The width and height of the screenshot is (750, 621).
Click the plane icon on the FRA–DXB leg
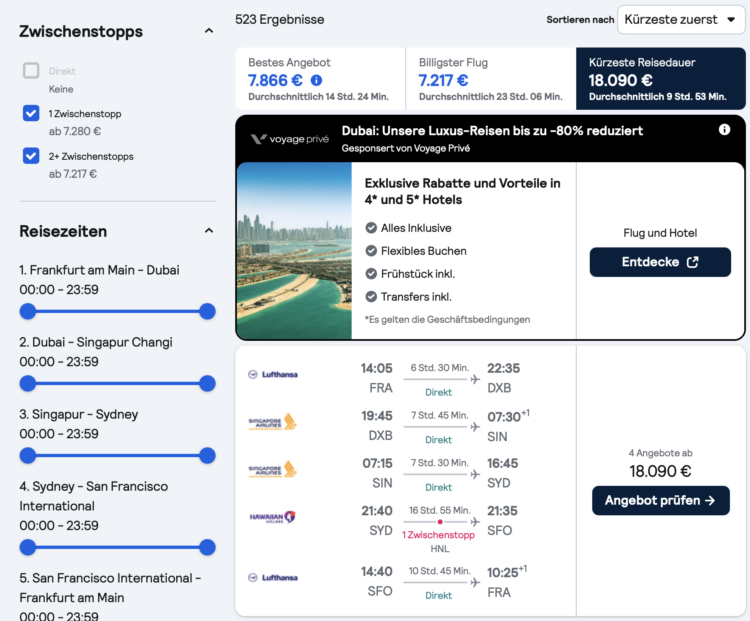[475, 379]
